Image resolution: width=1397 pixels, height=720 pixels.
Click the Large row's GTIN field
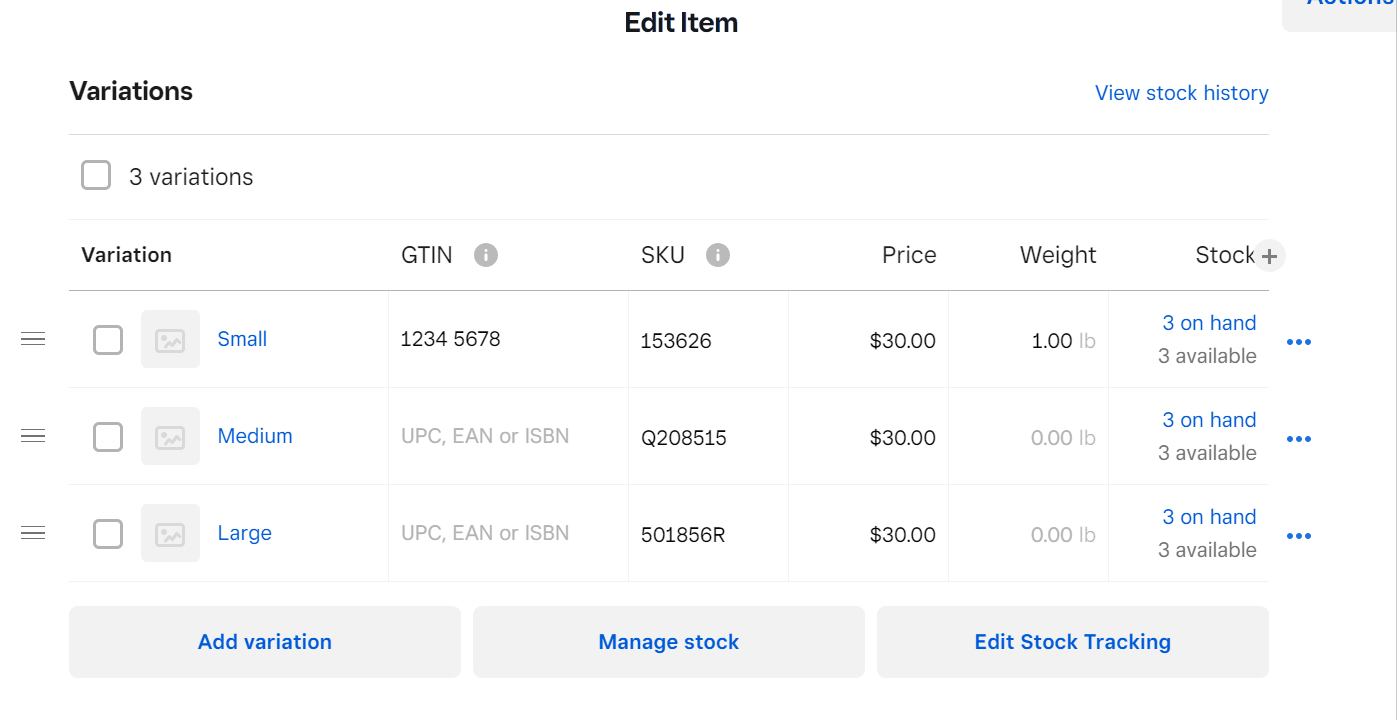tap(508, 533)
